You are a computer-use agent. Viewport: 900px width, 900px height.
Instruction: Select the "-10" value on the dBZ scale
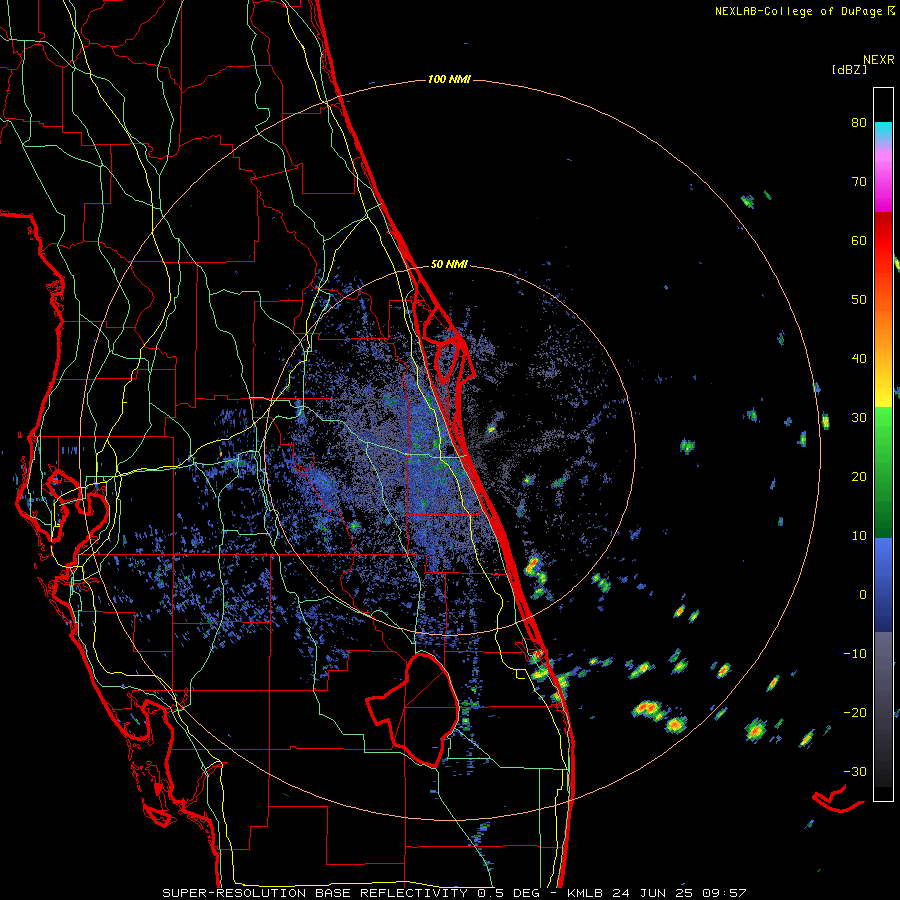[x=855, y=653]
